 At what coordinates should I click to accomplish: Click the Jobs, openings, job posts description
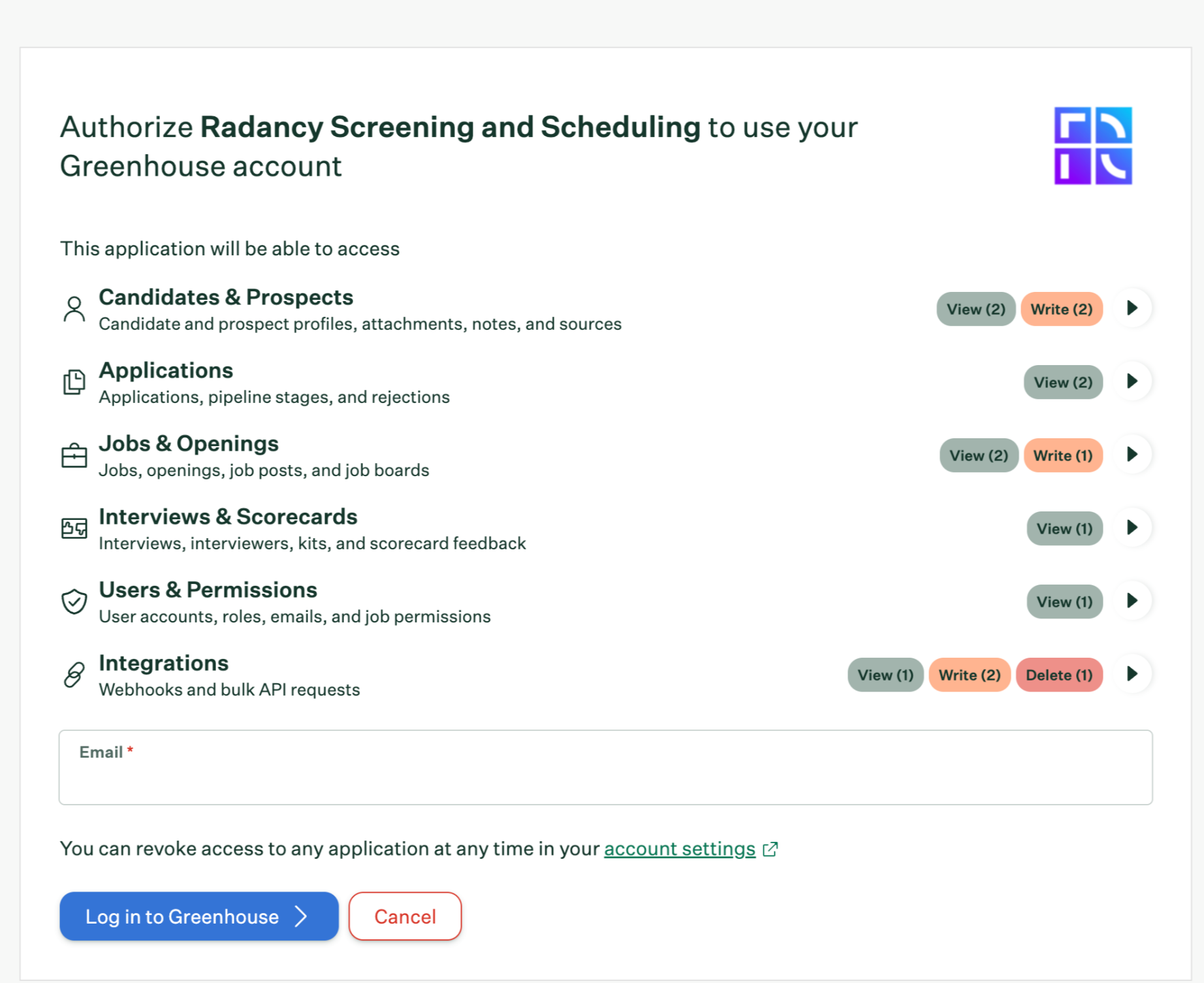[x=264, y=470]
